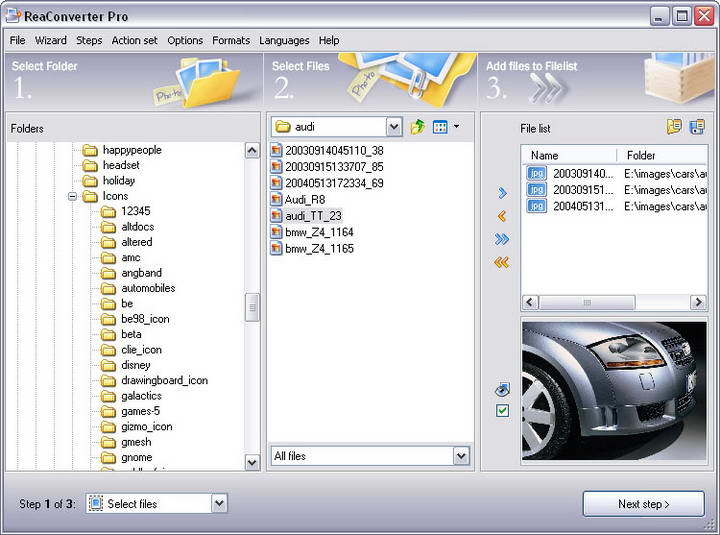
Task: Remove all files with double orange arrows
Action: 502,262
